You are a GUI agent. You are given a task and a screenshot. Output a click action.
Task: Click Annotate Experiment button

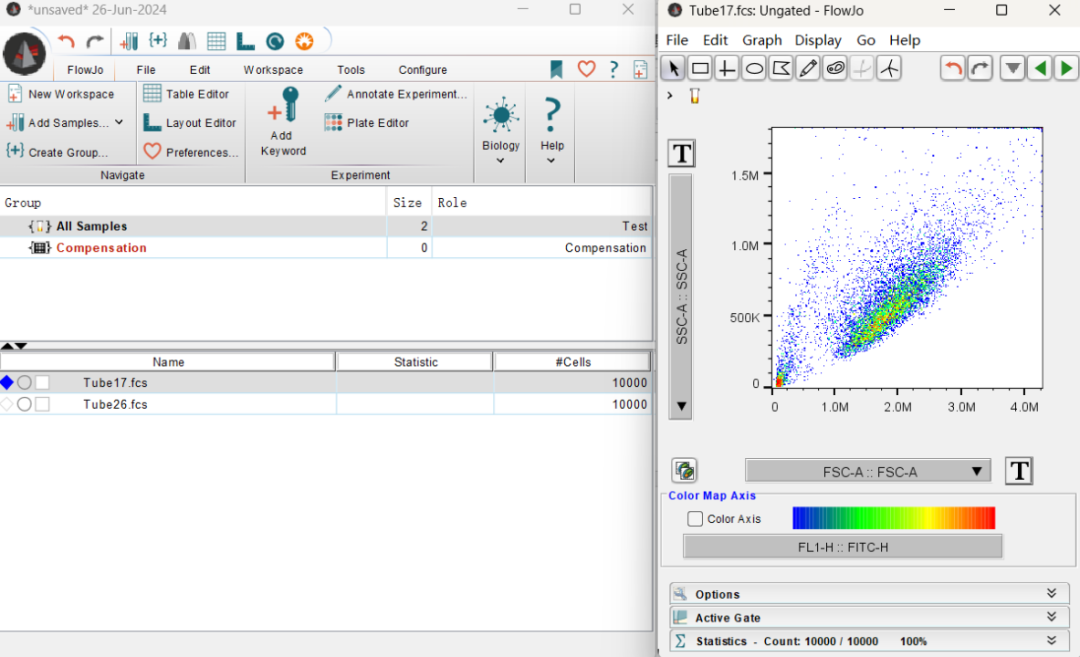[x=396, y=94]
